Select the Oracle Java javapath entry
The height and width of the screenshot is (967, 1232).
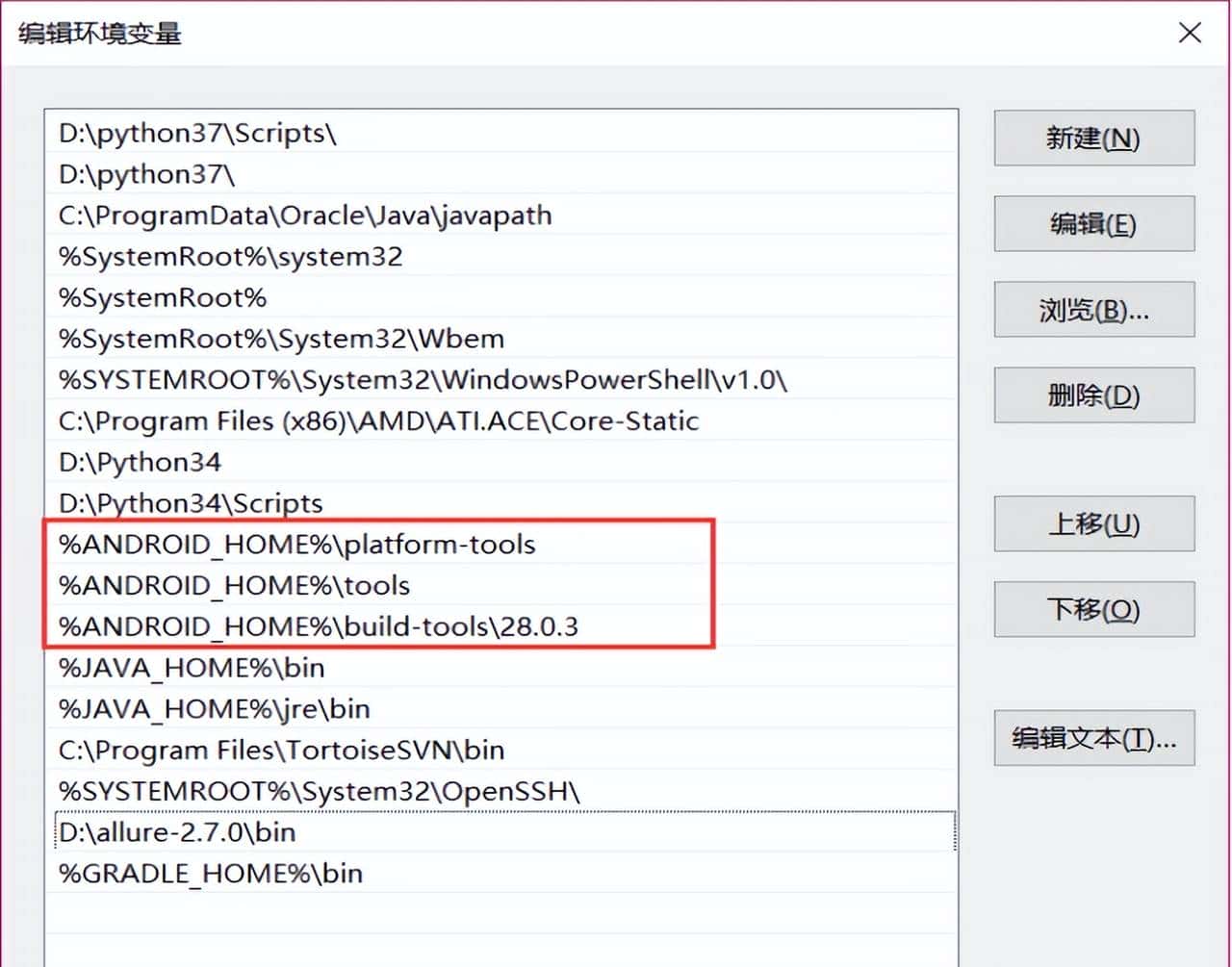pyautogui.click(x=305, y=216)
